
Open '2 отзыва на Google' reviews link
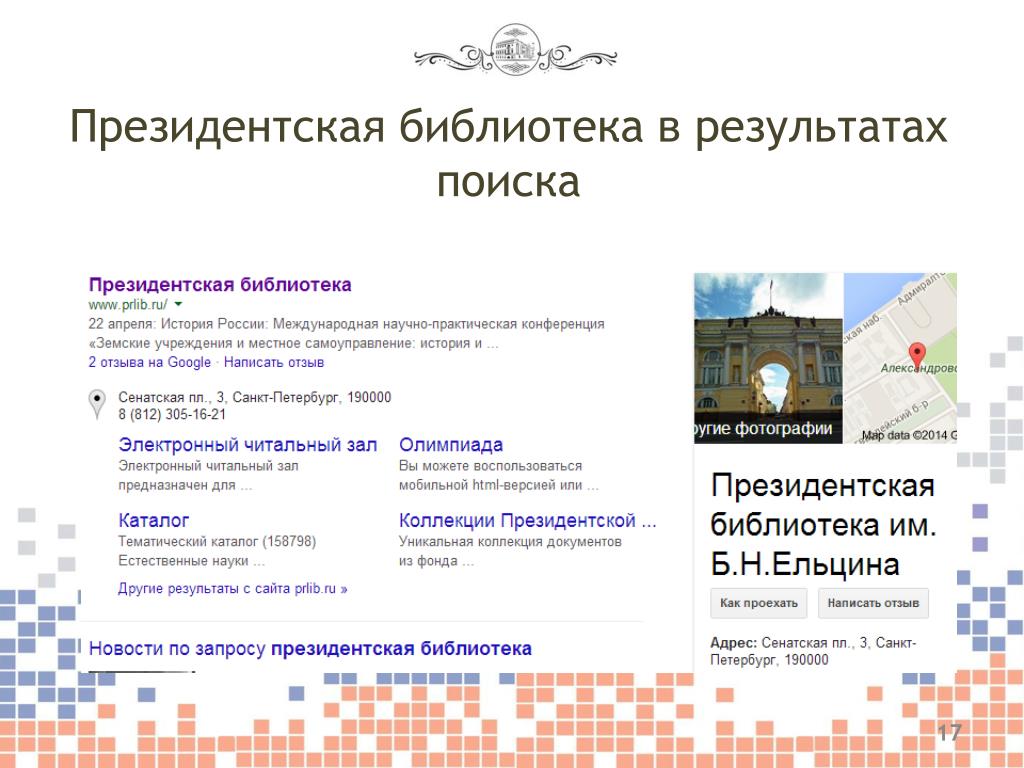[150, 362]
